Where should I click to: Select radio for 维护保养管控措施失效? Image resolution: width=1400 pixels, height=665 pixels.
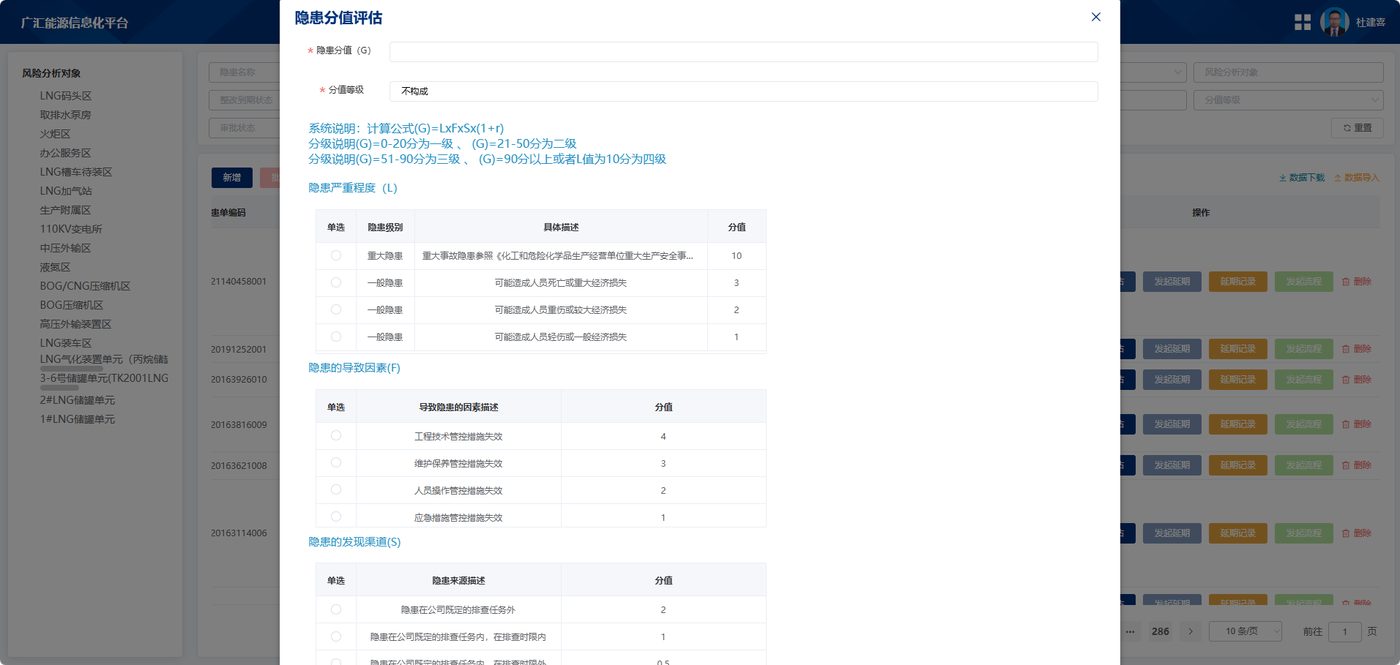[x=336, y=463]
